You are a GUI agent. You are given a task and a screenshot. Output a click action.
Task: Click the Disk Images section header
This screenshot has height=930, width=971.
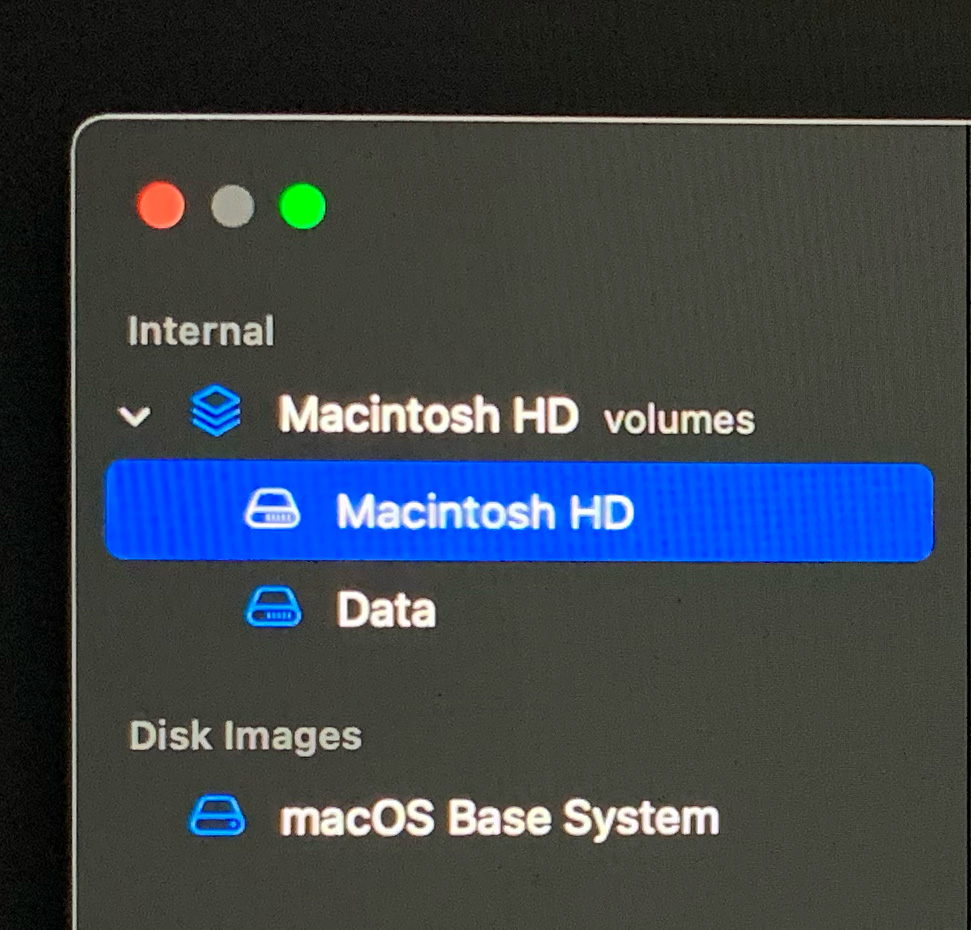coord(245,736)
